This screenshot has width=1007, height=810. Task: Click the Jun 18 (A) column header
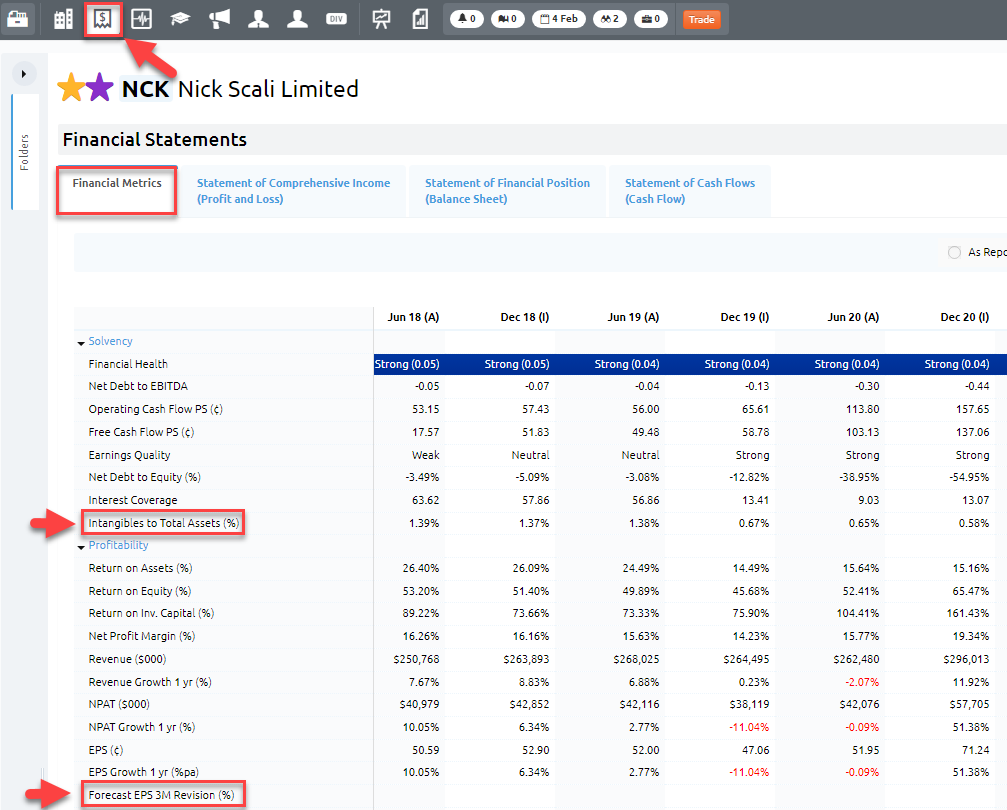[413, 317]
